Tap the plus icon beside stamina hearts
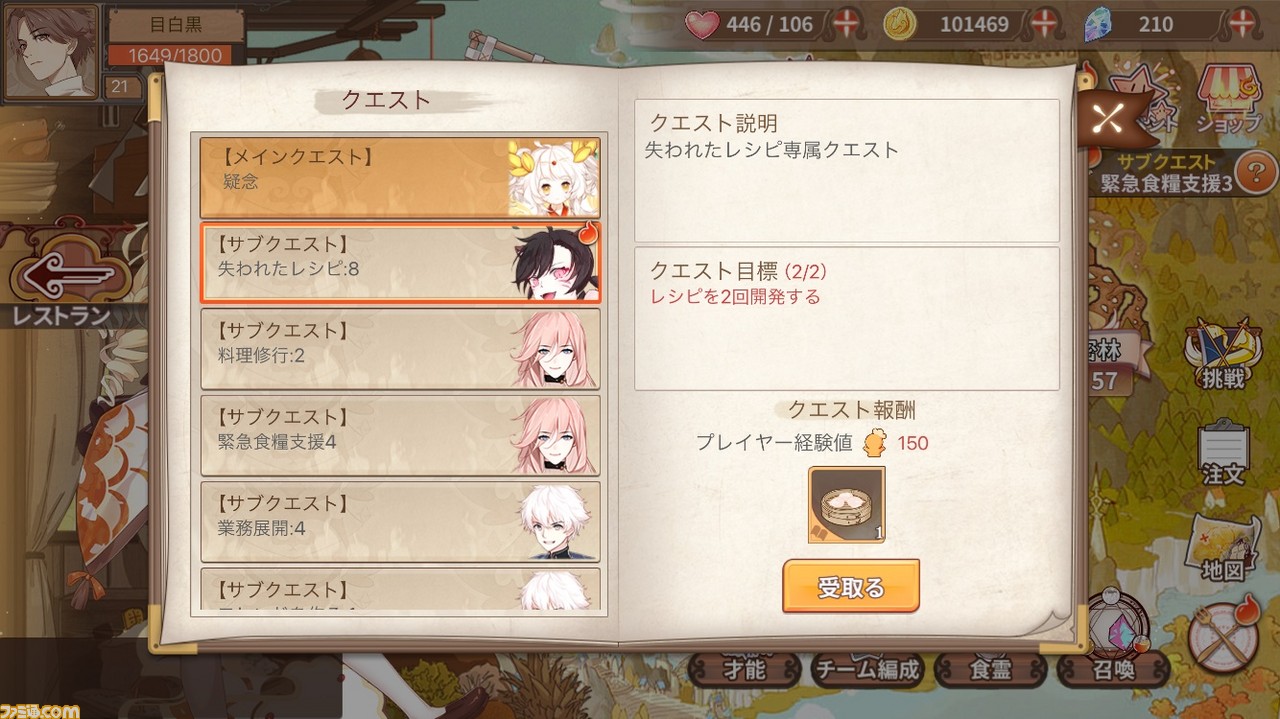Image resolution: width=1280 pixels, height=719 pixels. [x=848, y=24]
